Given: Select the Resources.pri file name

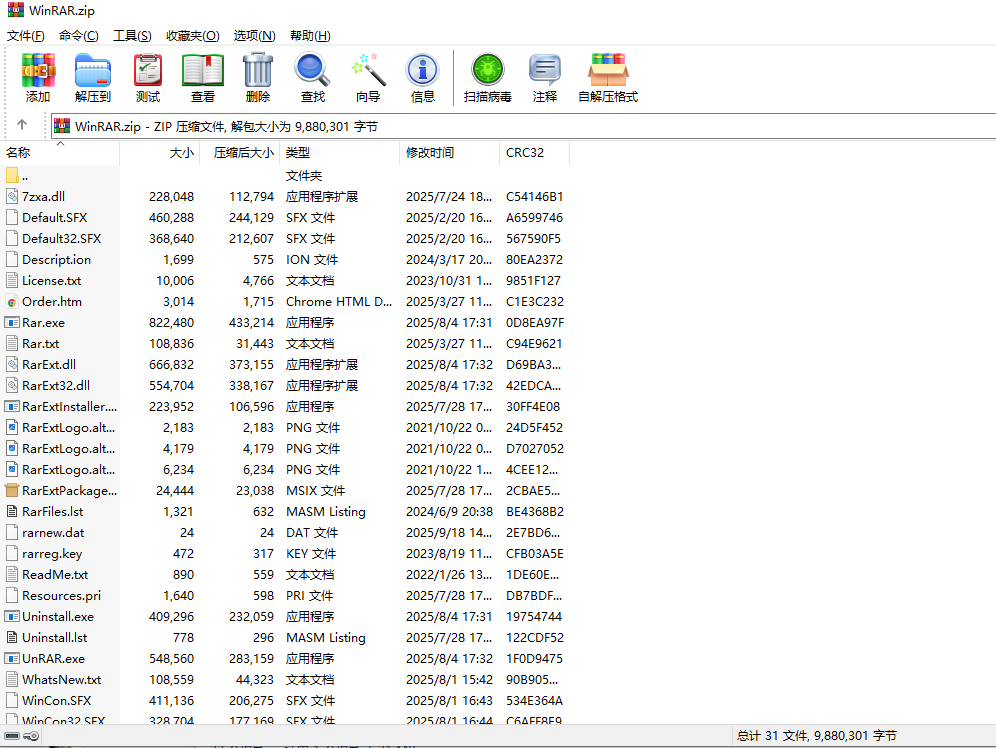Looking at the screenshot, I should [x=62, y=596].
